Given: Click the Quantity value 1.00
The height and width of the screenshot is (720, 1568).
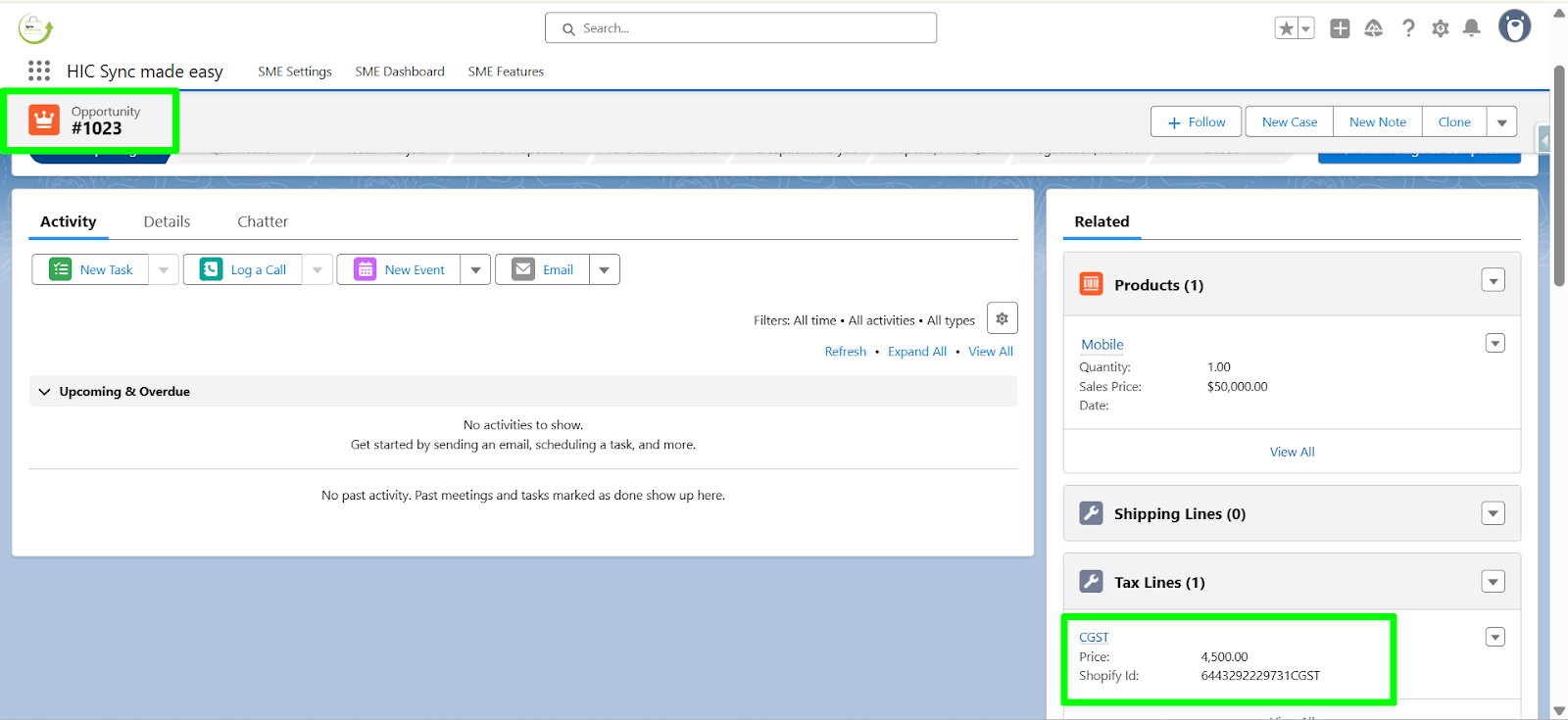Looking at the screenshot, I should [x=1219, y=367].
